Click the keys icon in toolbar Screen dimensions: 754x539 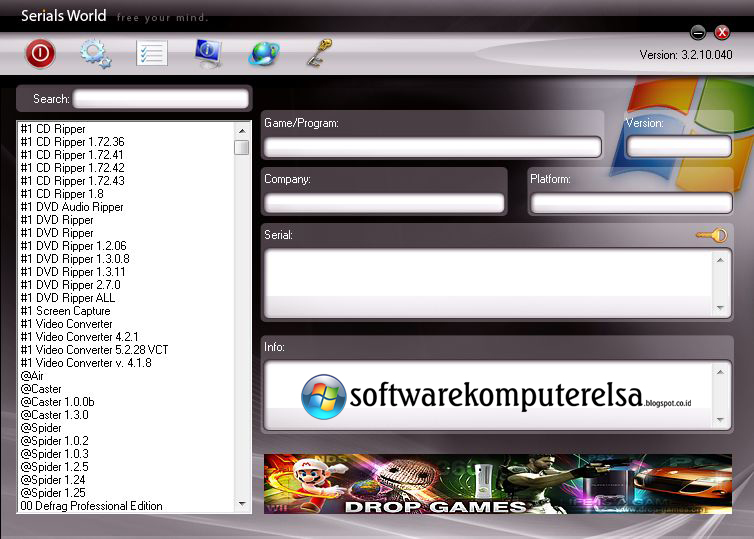(319, 53)
